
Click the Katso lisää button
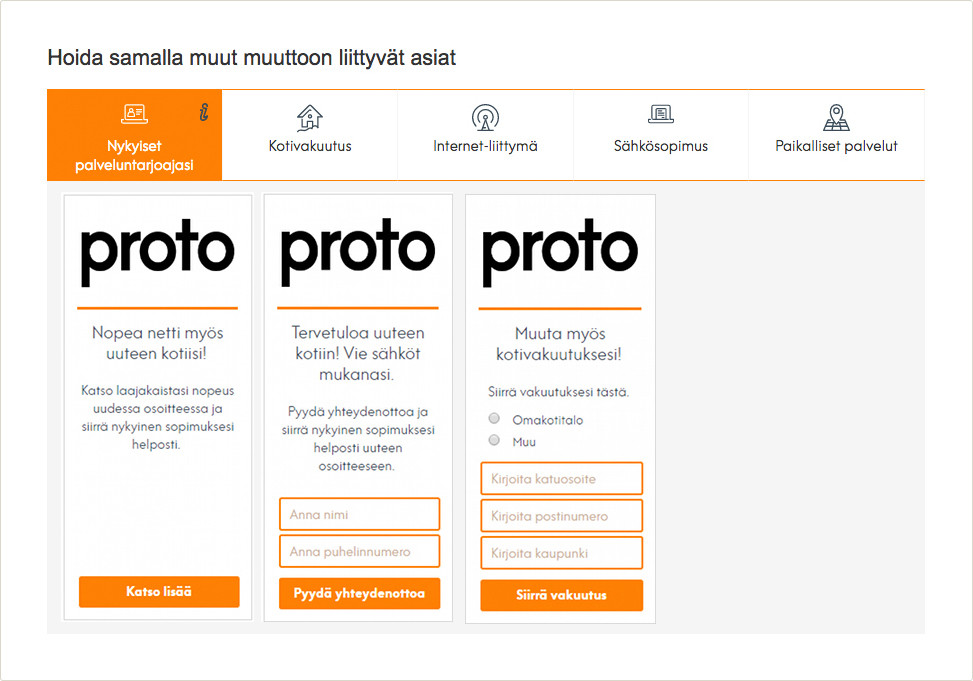click(x=159, y=592)
